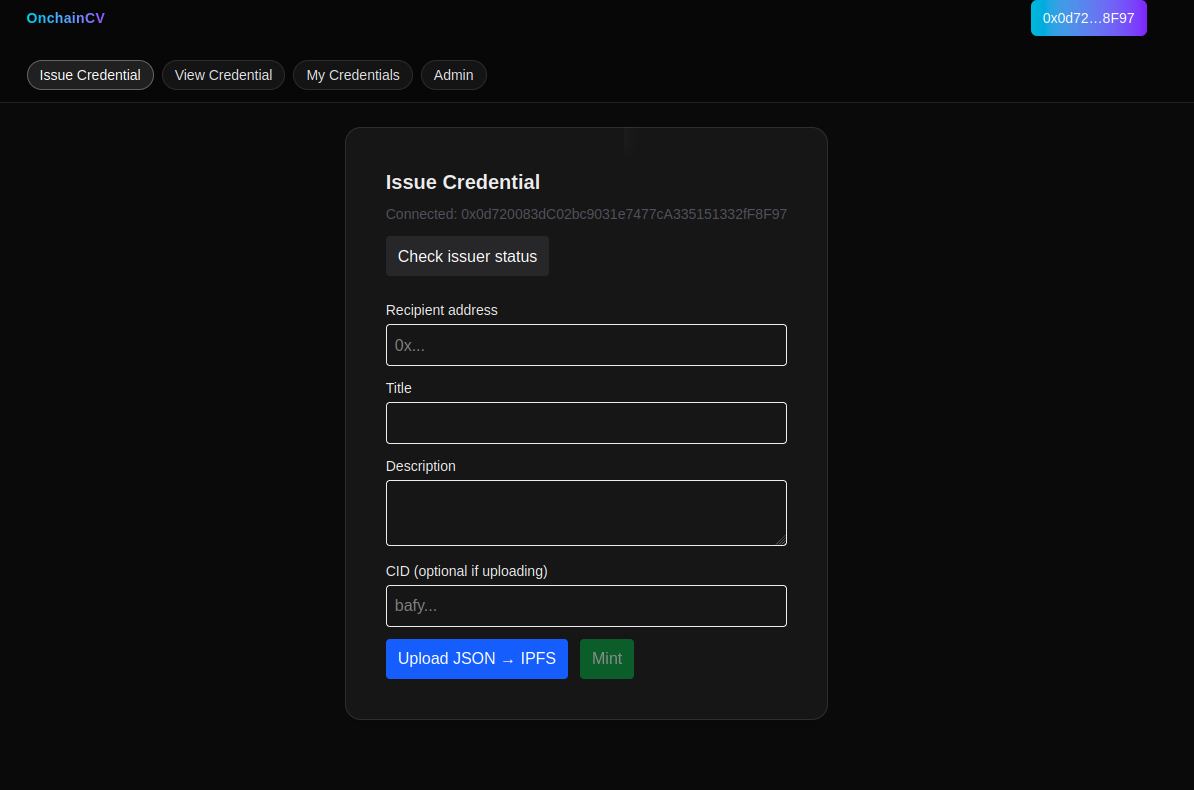The height and width of the screenshot is (790, 1194).
Task: Focus the Recipient address input field
Action: coord(586,345)
